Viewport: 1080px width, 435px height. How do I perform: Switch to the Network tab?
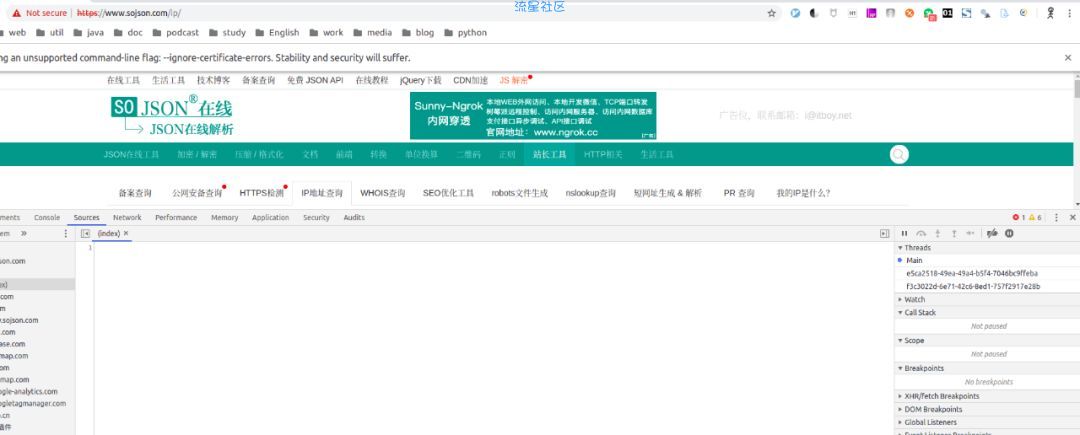[127, 218]
